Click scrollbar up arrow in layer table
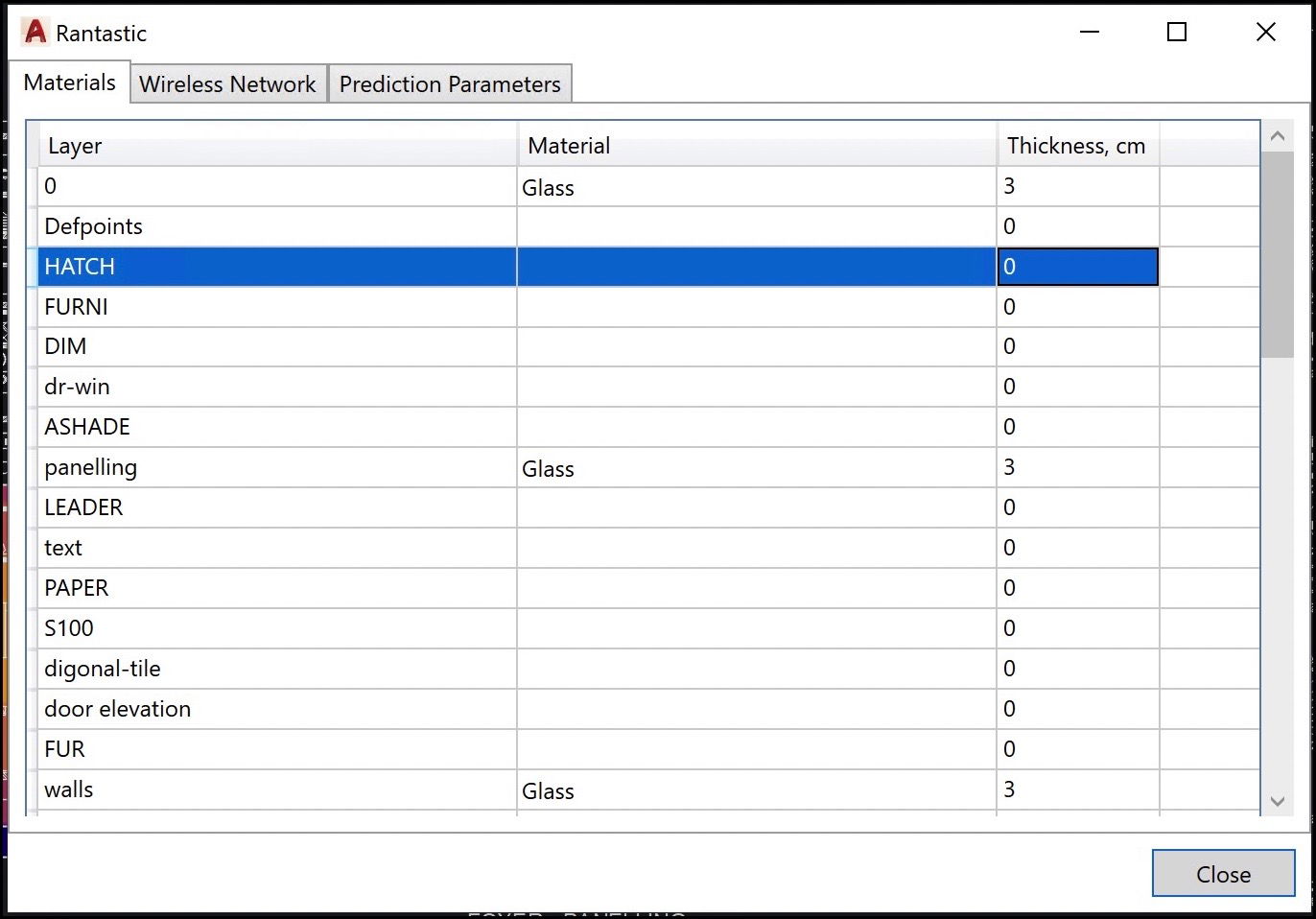The height and width of the screenshot is (919, 1316). tap(1277, 136)
